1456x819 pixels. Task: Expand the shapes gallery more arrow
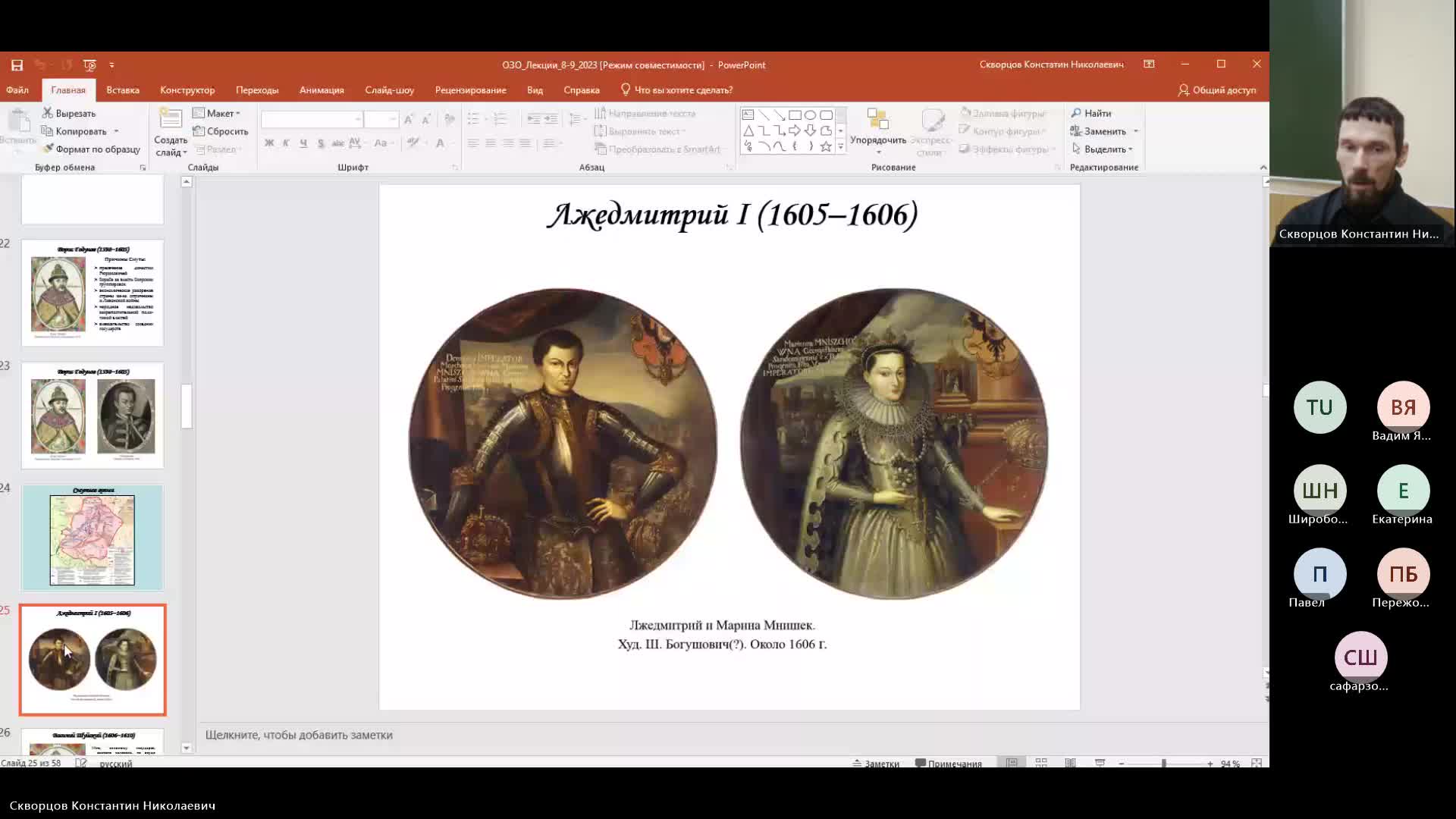tap(840, 146)
